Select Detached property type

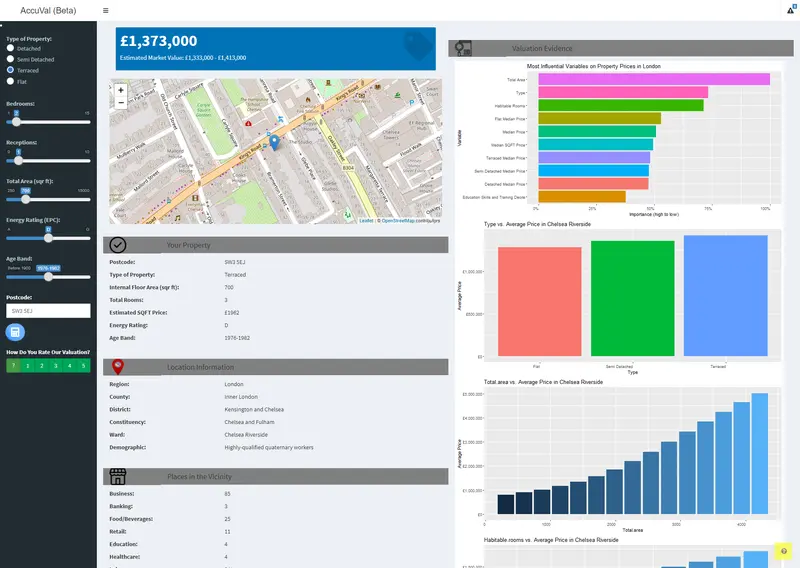click(10, 48)
